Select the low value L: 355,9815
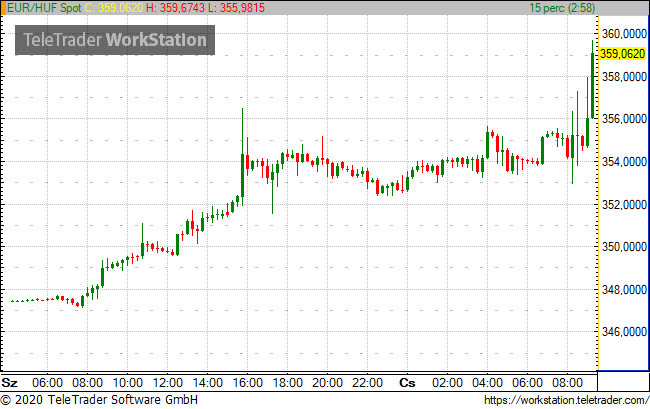Image resolution: width=650 pixels, height=409 pixels. pos(236,7)
